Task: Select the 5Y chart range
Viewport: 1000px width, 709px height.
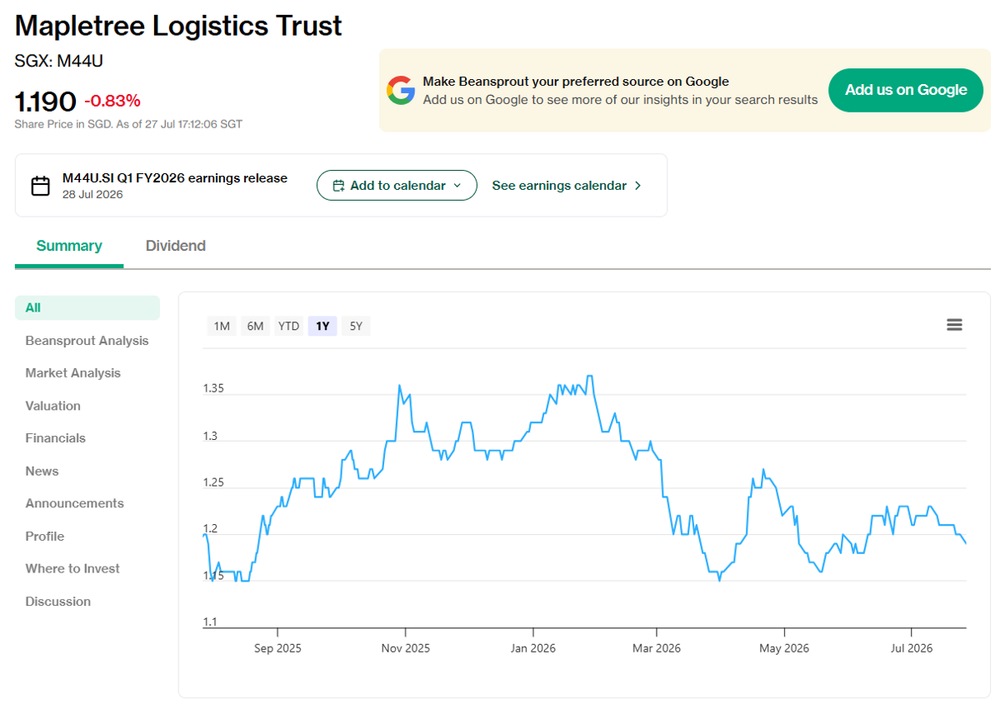Action: pos(356,326)
